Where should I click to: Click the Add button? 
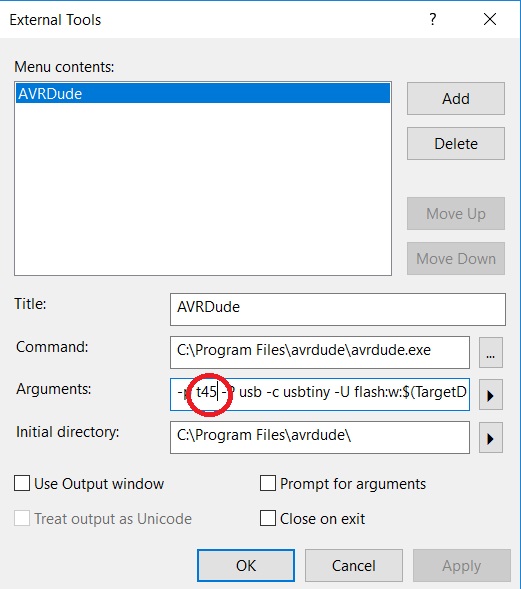click(x=456, y=99)
